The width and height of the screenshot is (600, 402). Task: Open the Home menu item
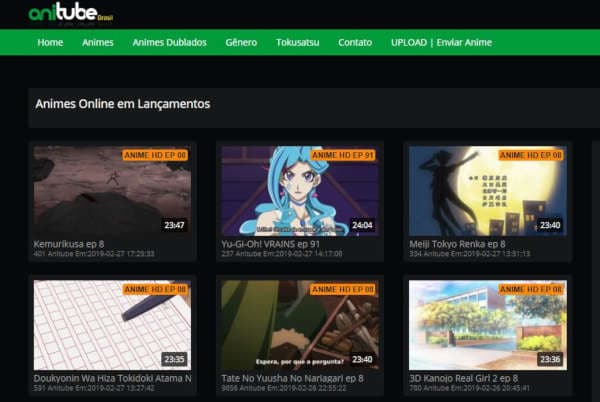[x=50, y=42]
